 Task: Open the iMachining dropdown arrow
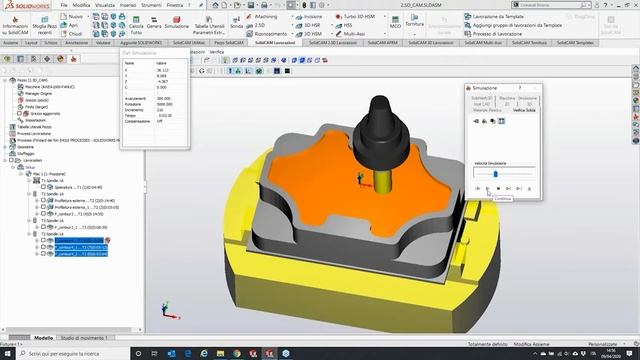[x=292, y=17]
